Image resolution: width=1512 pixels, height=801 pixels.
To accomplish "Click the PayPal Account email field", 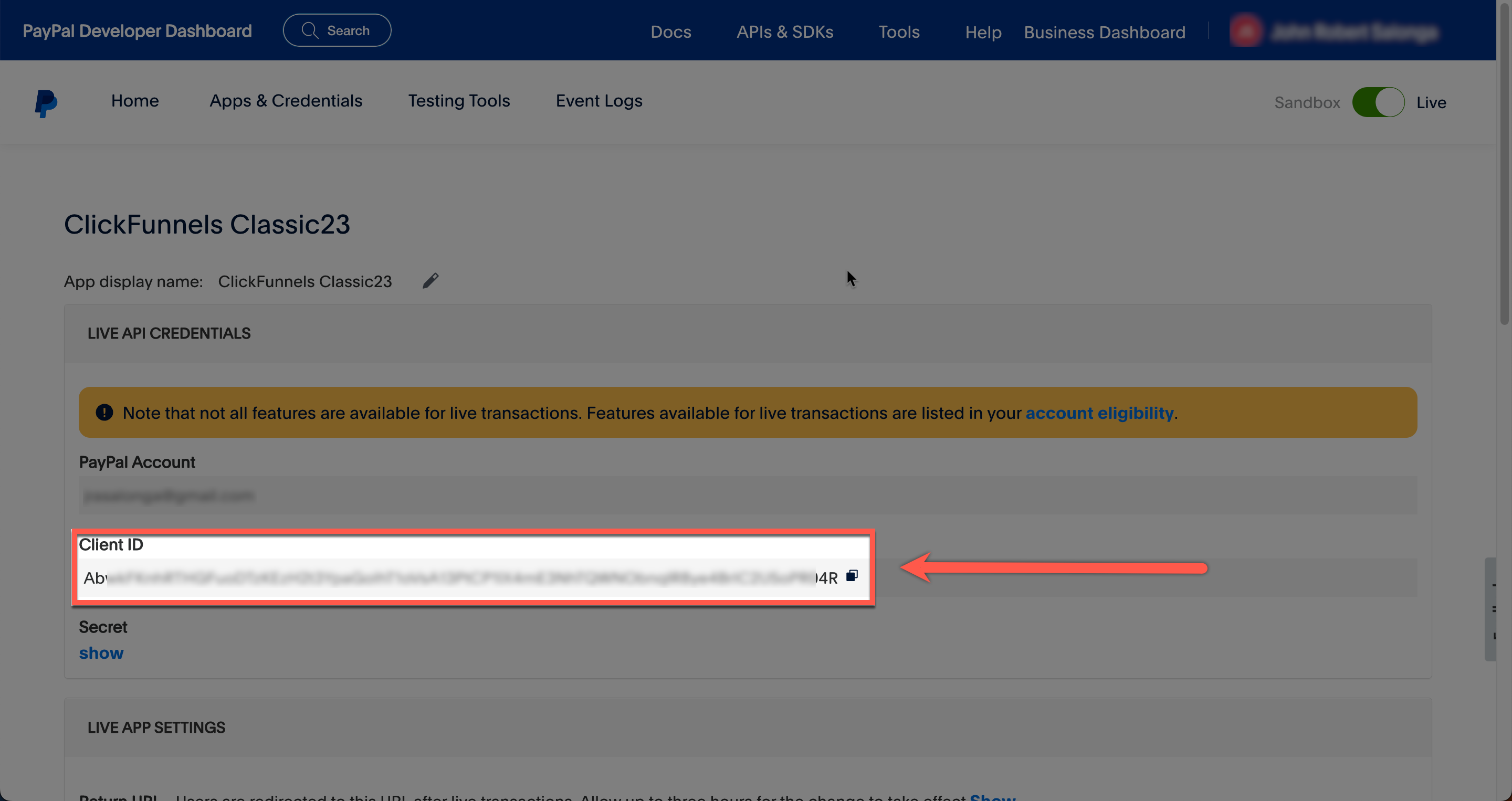I will pos(748,496).
